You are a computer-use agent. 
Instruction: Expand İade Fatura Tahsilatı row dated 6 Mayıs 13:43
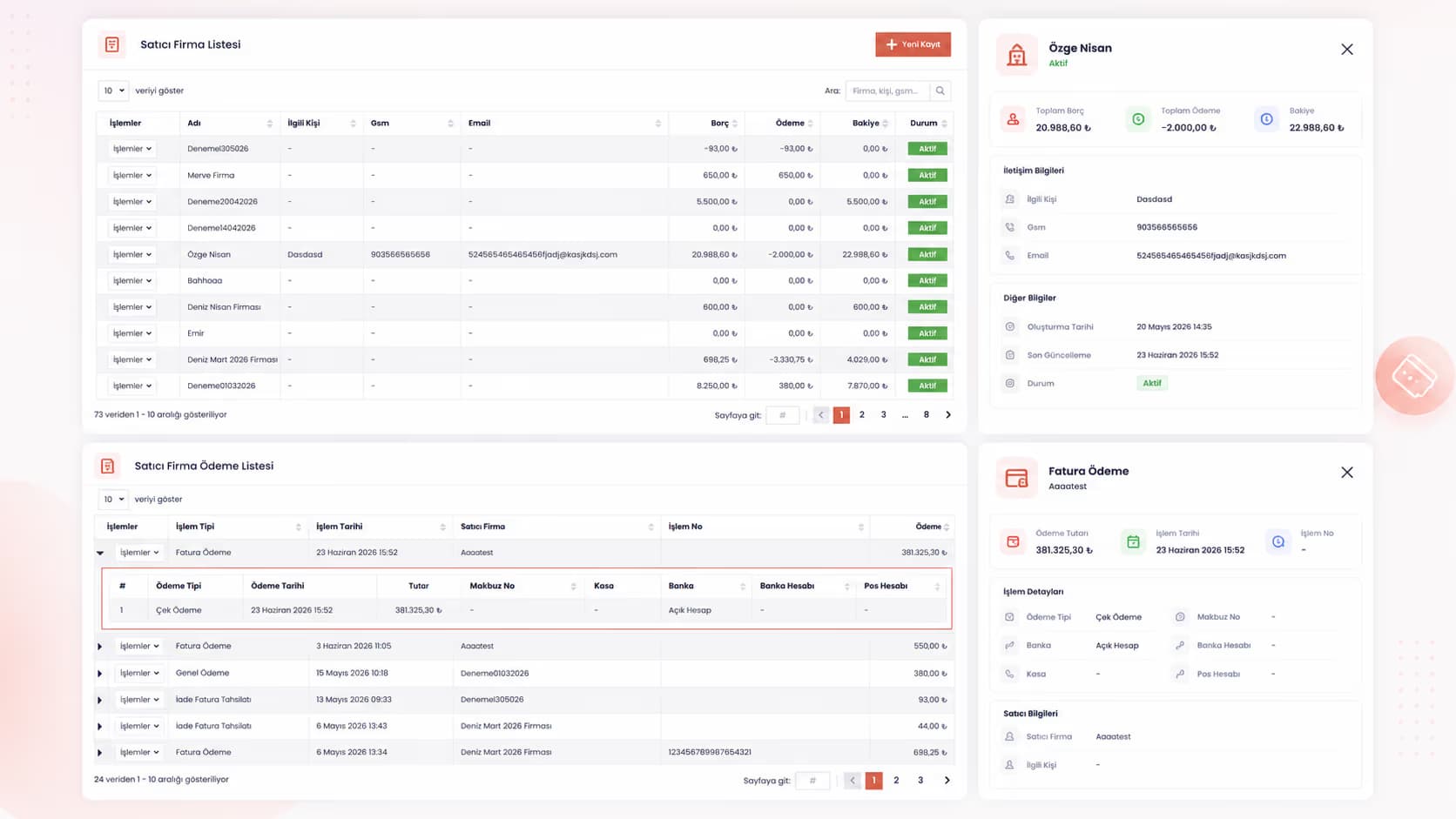(x=100, y=726)
